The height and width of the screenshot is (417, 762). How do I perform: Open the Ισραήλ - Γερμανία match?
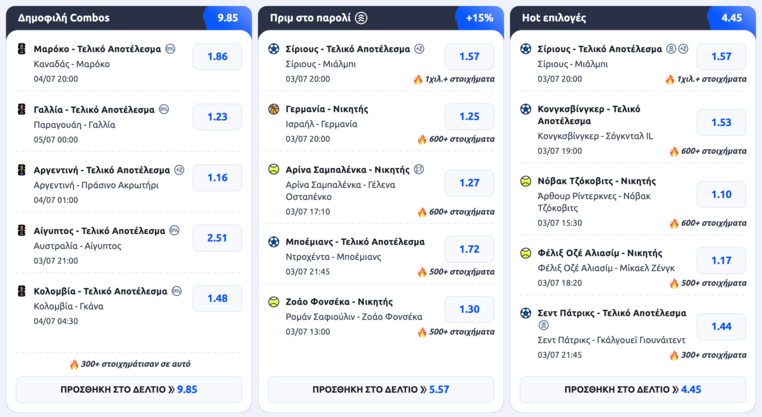tap(321, 124)
